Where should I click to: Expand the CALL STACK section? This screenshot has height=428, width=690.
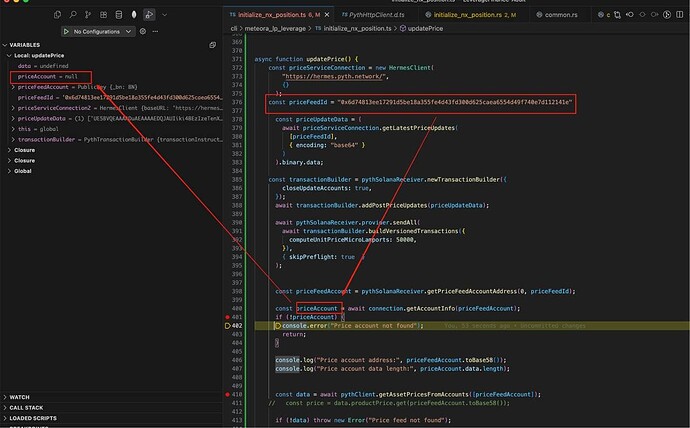[27, 408]
